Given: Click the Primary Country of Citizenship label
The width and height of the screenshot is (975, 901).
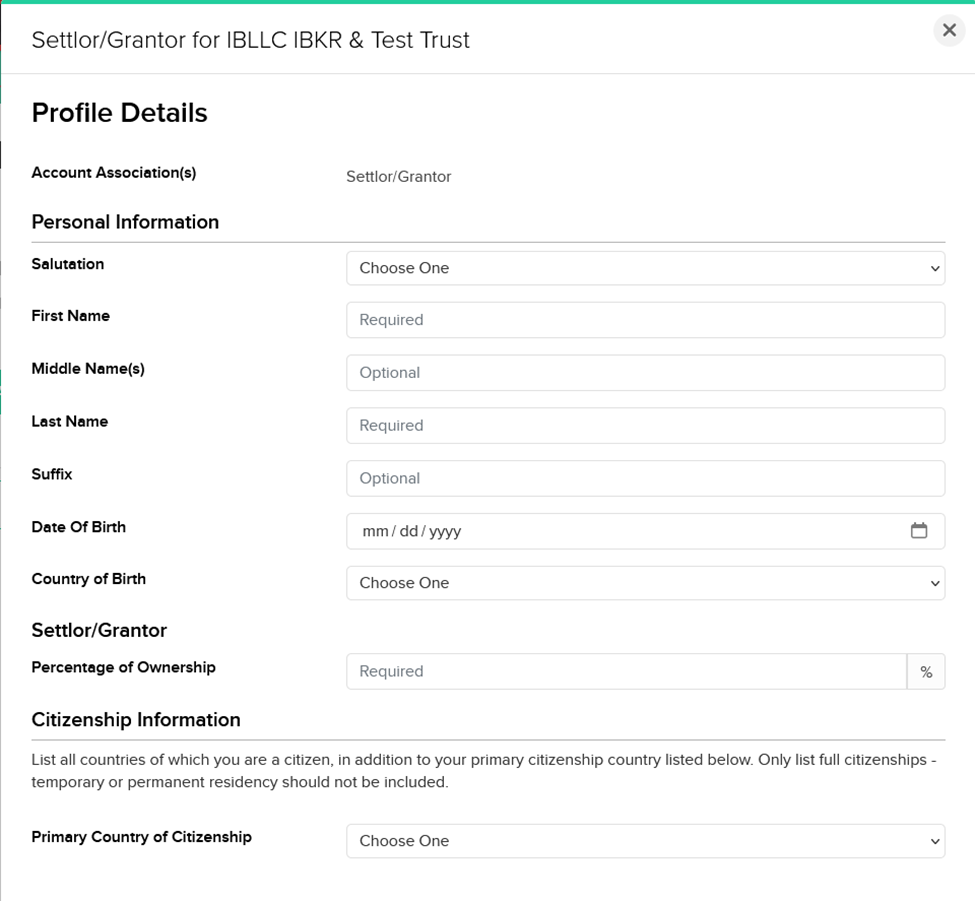Looking at the screenshot, I should point(142,837).
